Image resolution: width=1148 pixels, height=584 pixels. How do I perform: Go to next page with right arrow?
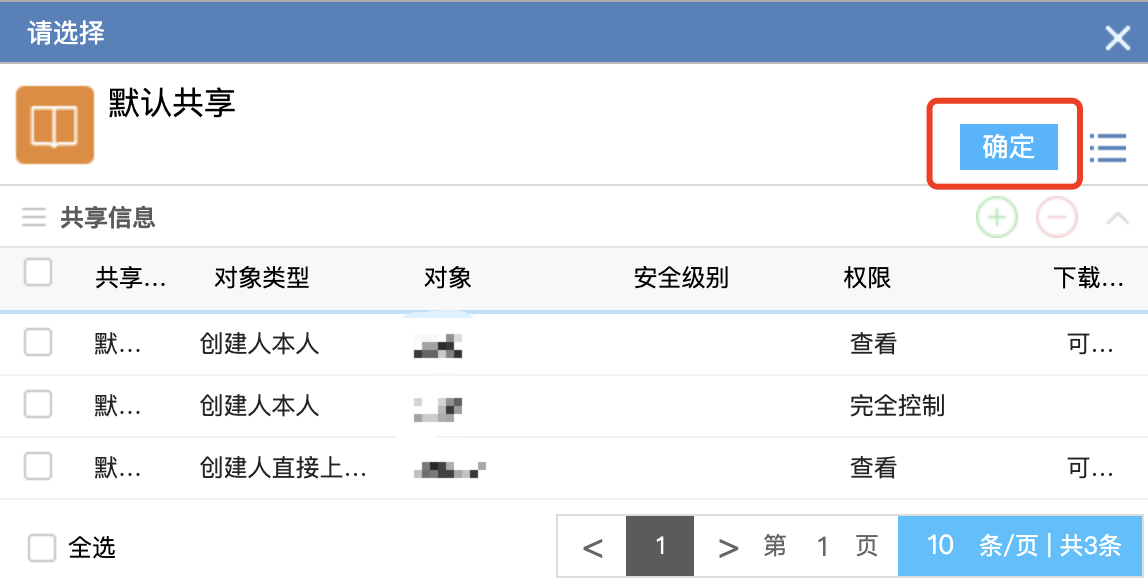(728, 547)
